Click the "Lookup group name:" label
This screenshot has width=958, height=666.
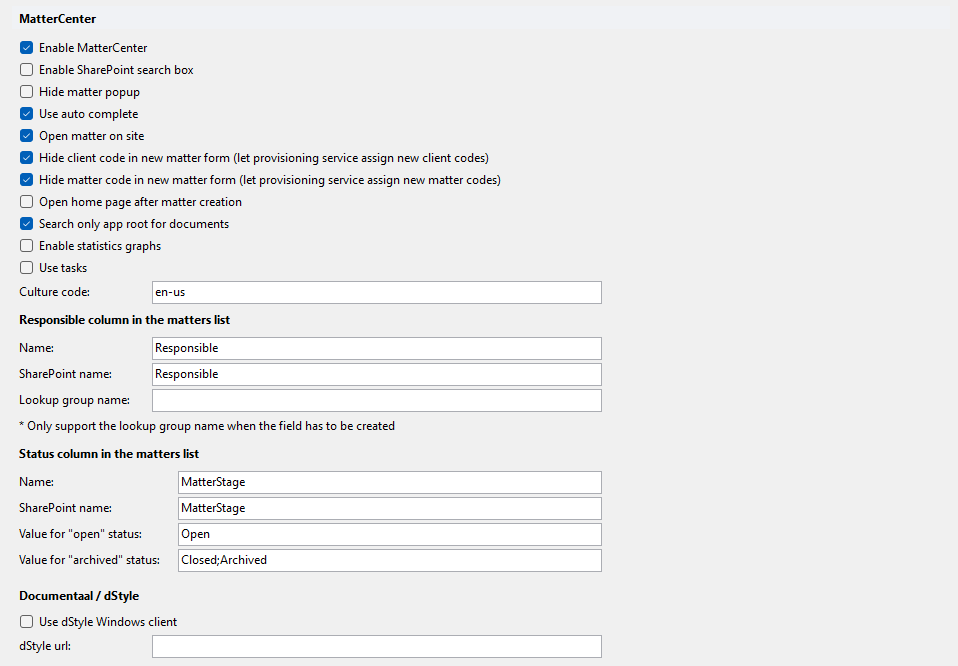[75, 400]
